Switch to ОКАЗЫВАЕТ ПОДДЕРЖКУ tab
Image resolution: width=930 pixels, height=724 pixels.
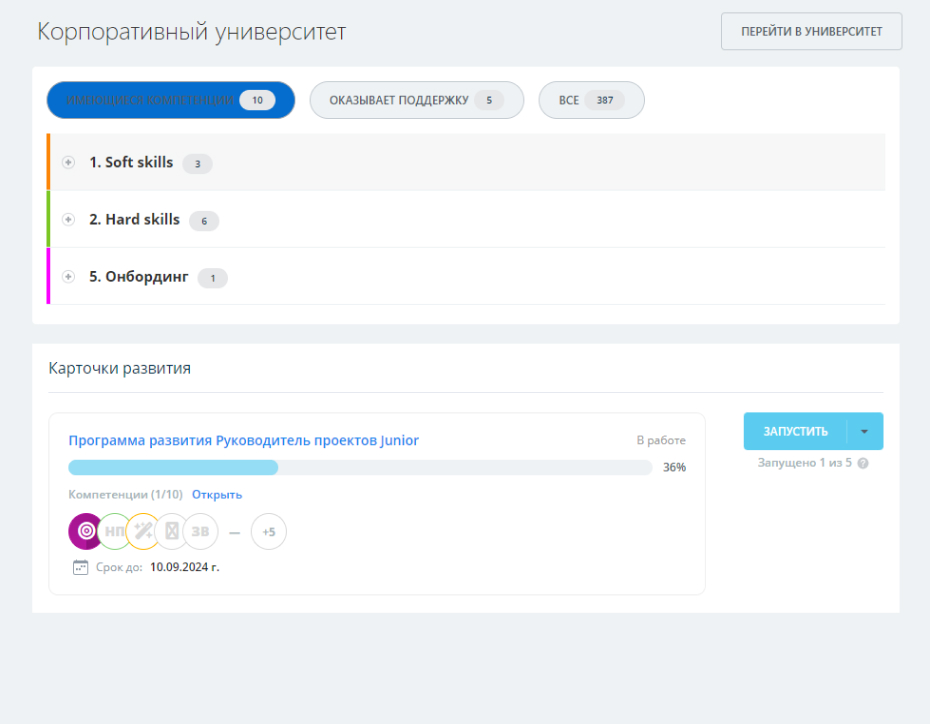tap(416, 100)
